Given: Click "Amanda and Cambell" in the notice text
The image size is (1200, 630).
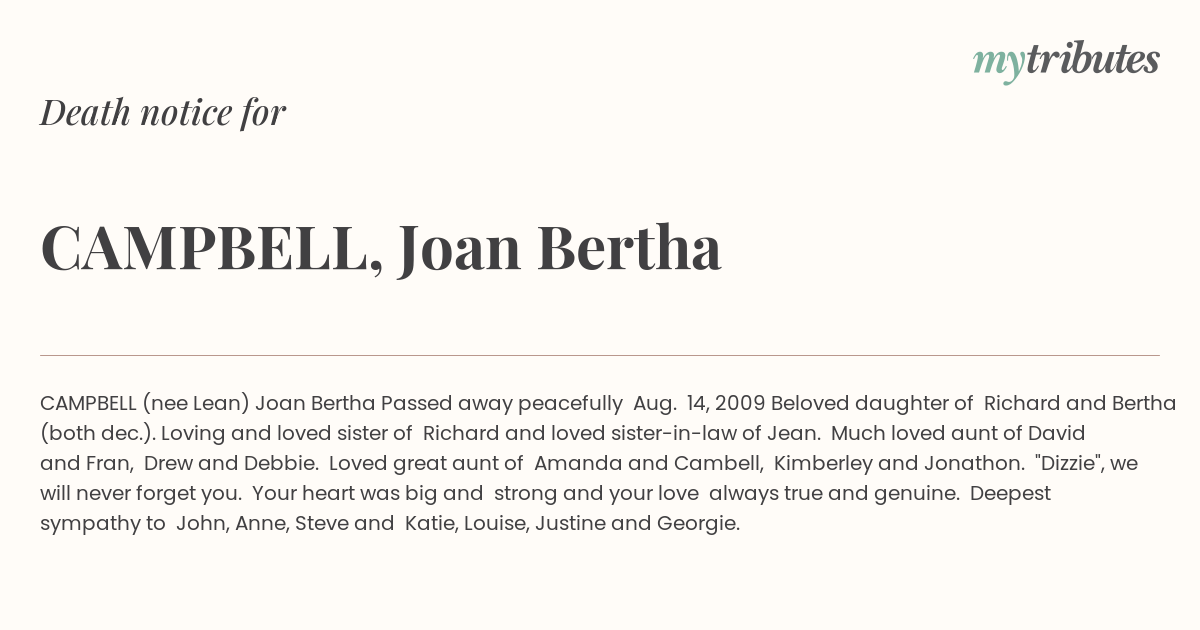Looking at the screenshot, I should 649,464.
